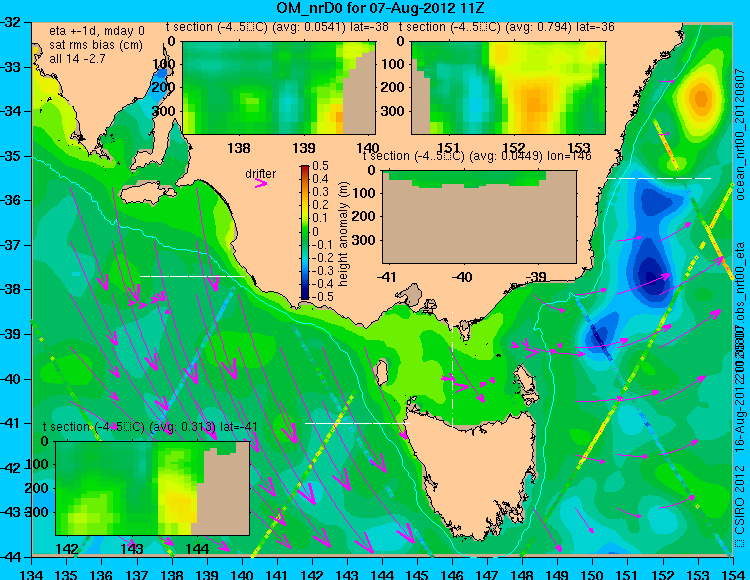Viewport: 750px width, 580px height.
Task: Click the 146 longitude label on bottom axis
Action: point(452,574)
